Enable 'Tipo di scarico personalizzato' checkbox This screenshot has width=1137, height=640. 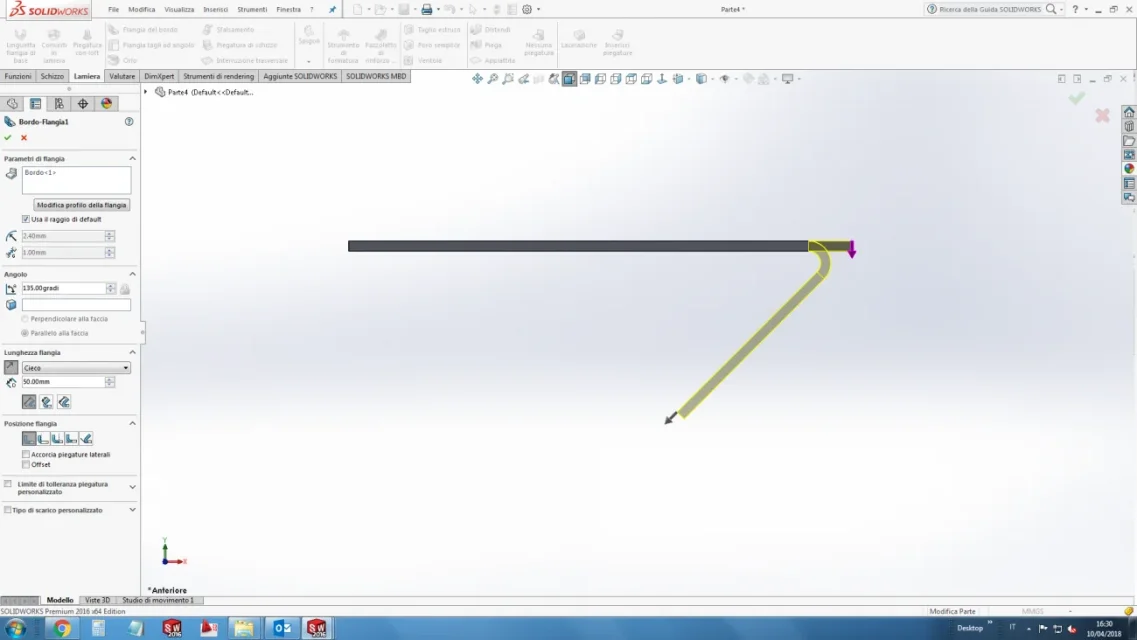click(x=8, y=510)
